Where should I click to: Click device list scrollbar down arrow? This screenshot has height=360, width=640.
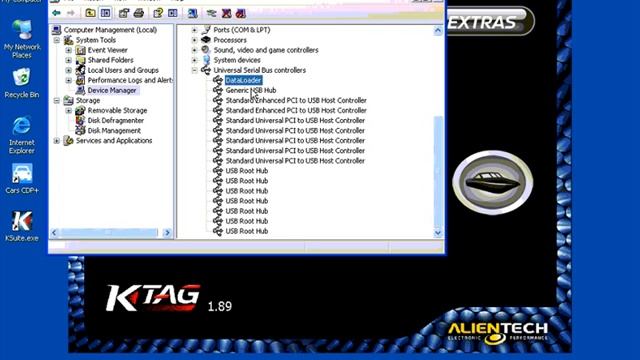(x=438, y=233)
